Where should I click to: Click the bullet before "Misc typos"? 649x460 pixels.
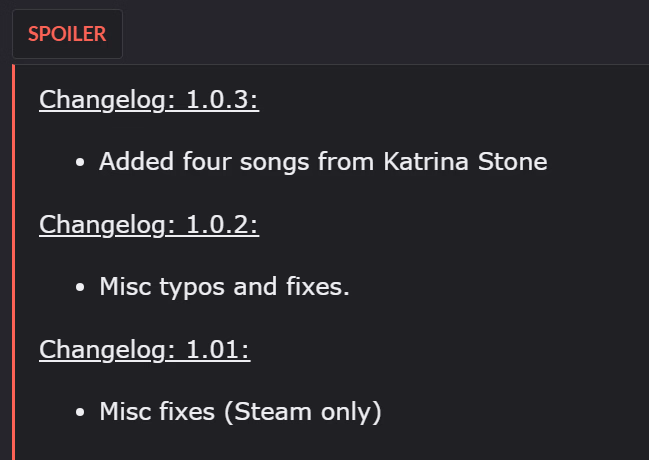point(81,288)
